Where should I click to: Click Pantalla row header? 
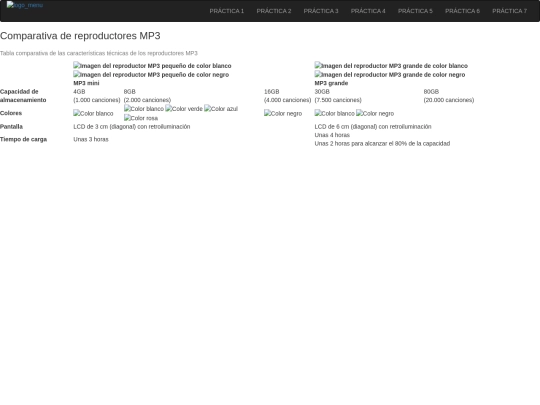click(x=11, y=126)
